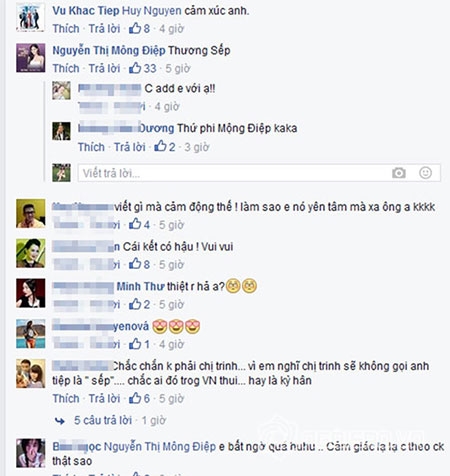Viewport: 450px width, 476px height.
Task: Click the reply arrow icon beside 5 câu trả lời
Action: 60,421
